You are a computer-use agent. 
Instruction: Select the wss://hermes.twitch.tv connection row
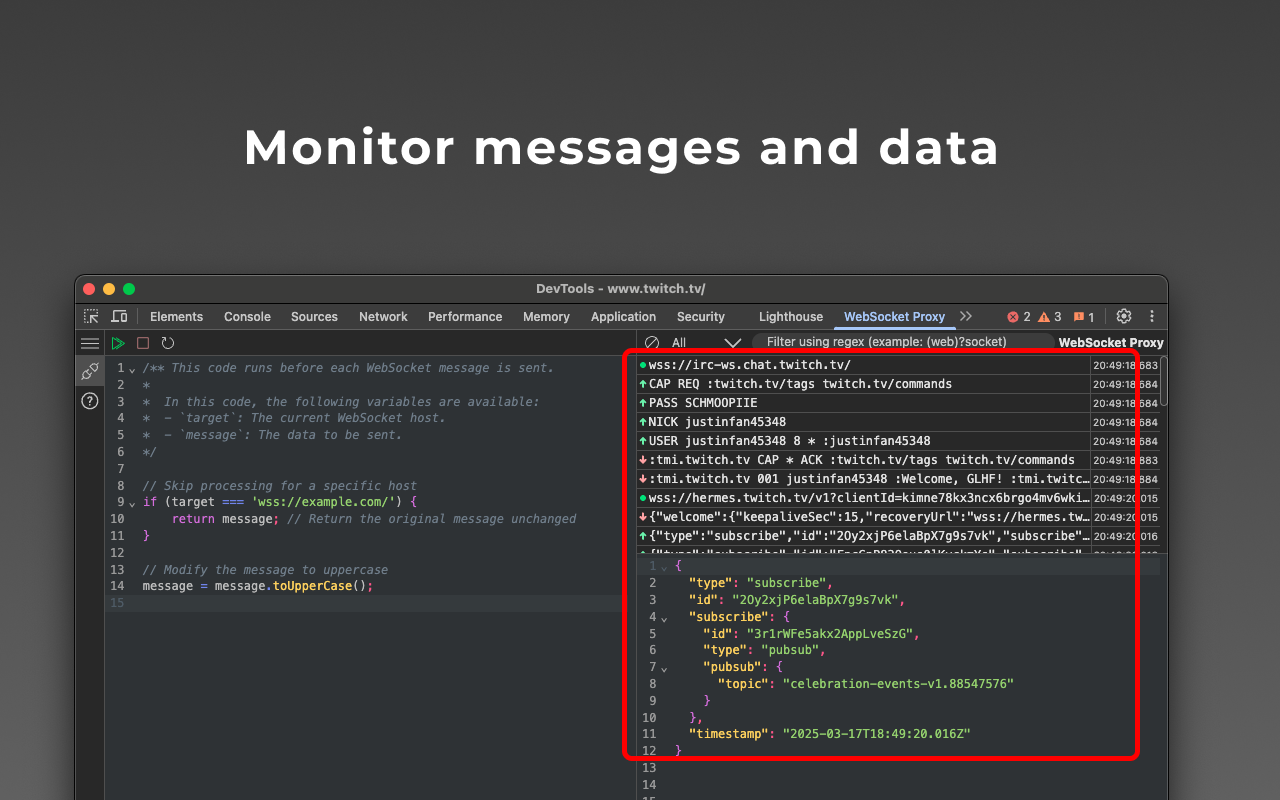click(x=898, y=498)
